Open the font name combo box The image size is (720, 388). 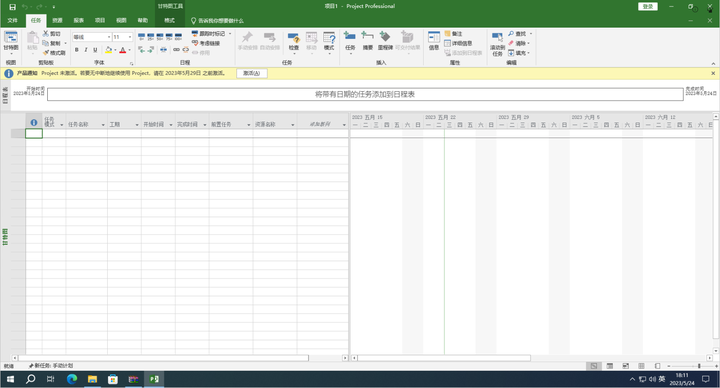point(92,37)
